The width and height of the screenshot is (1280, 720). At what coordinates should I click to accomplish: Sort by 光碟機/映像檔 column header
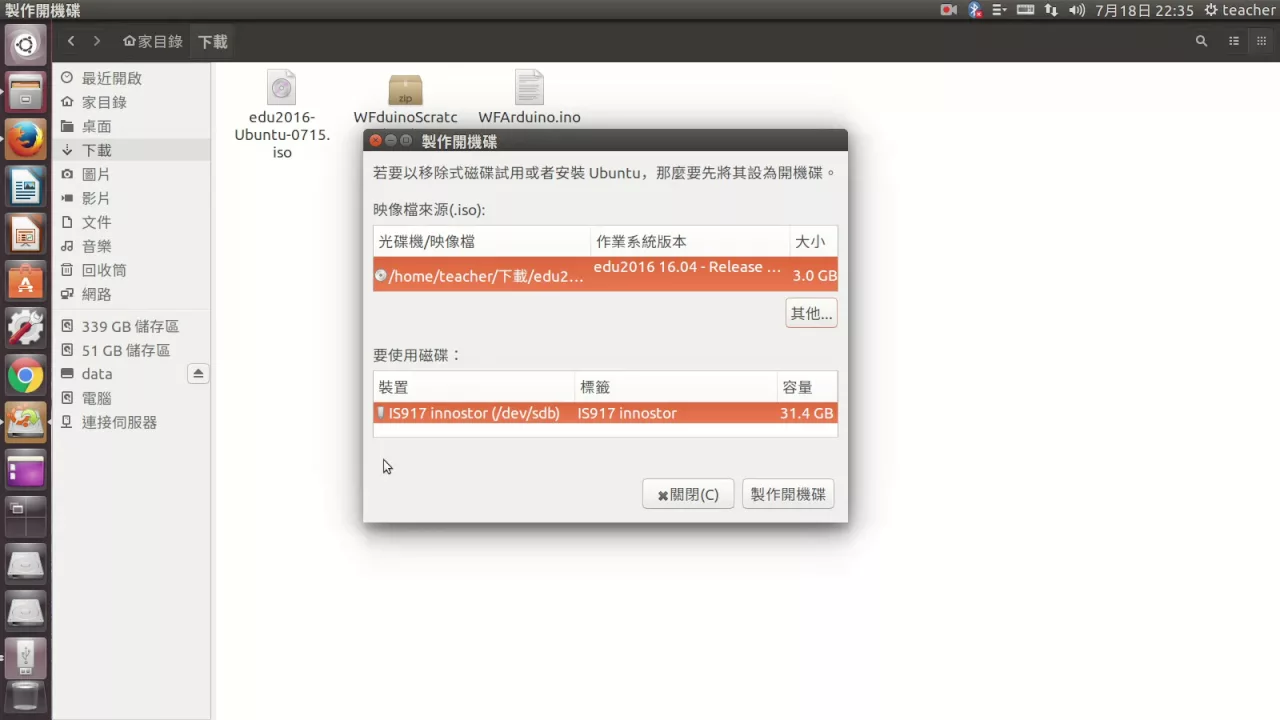[482, 241]
